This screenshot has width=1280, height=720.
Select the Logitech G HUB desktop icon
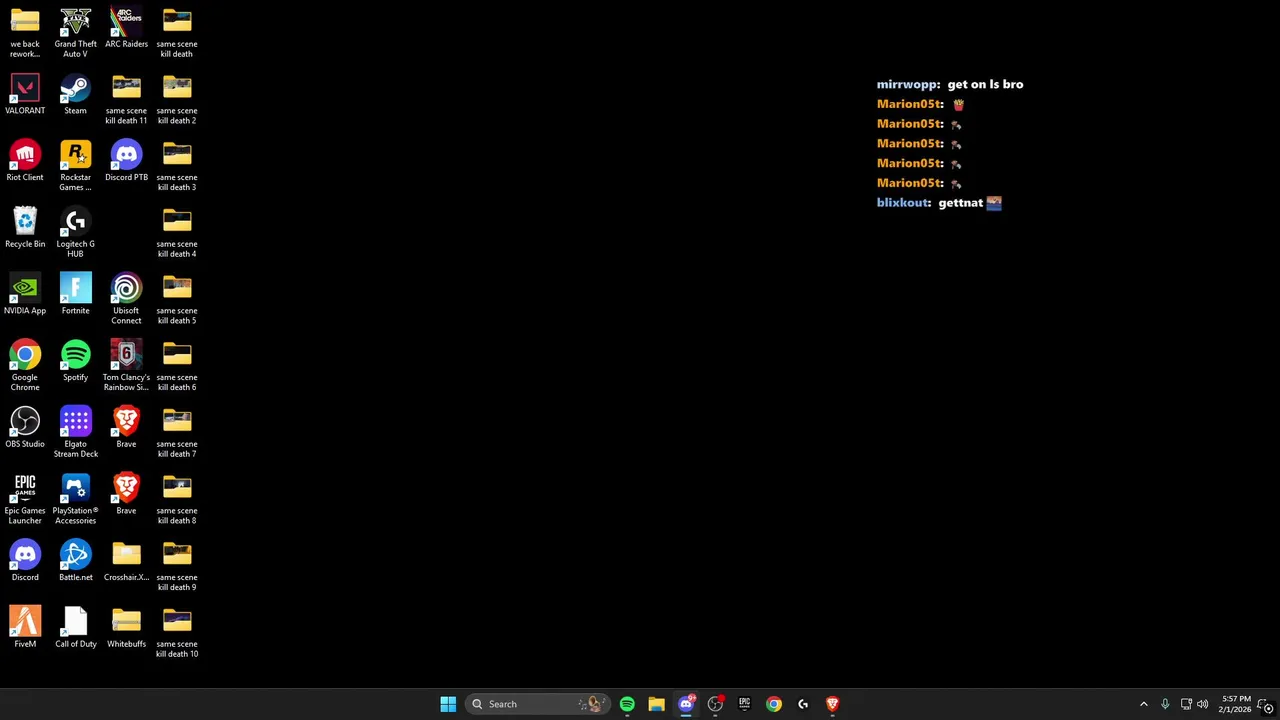tap(75, 232)
